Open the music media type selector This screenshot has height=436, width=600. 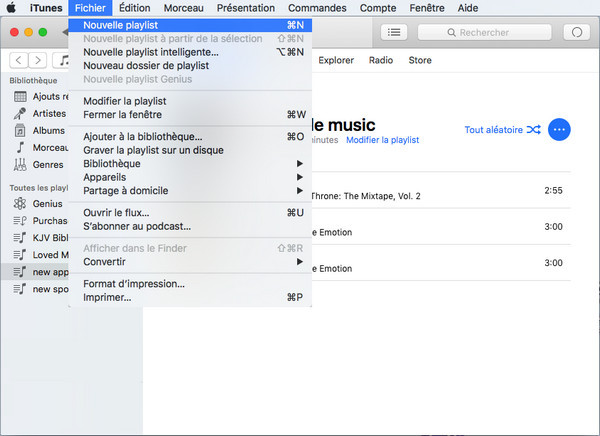coord(61,60)
